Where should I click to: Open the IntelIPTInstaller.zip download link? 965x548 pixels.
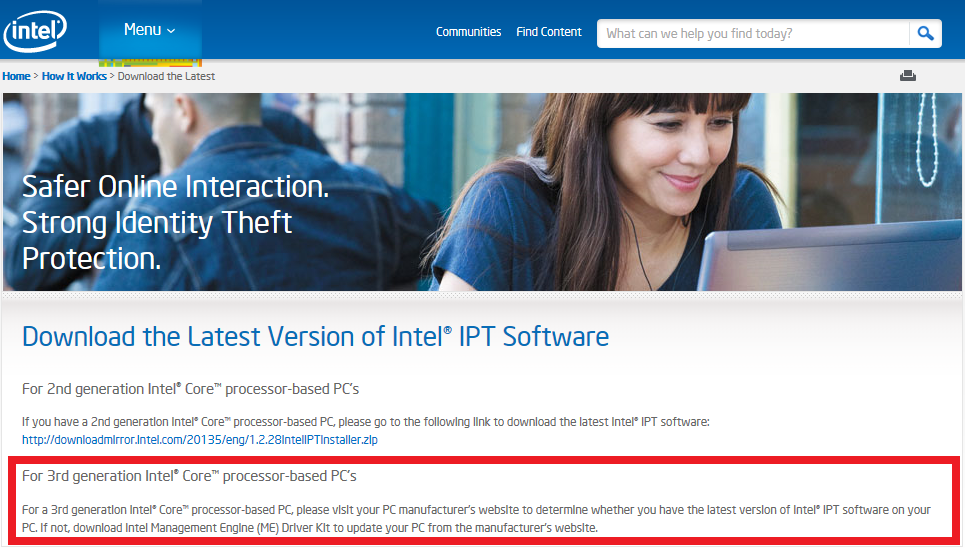click(x=199, y=440)
